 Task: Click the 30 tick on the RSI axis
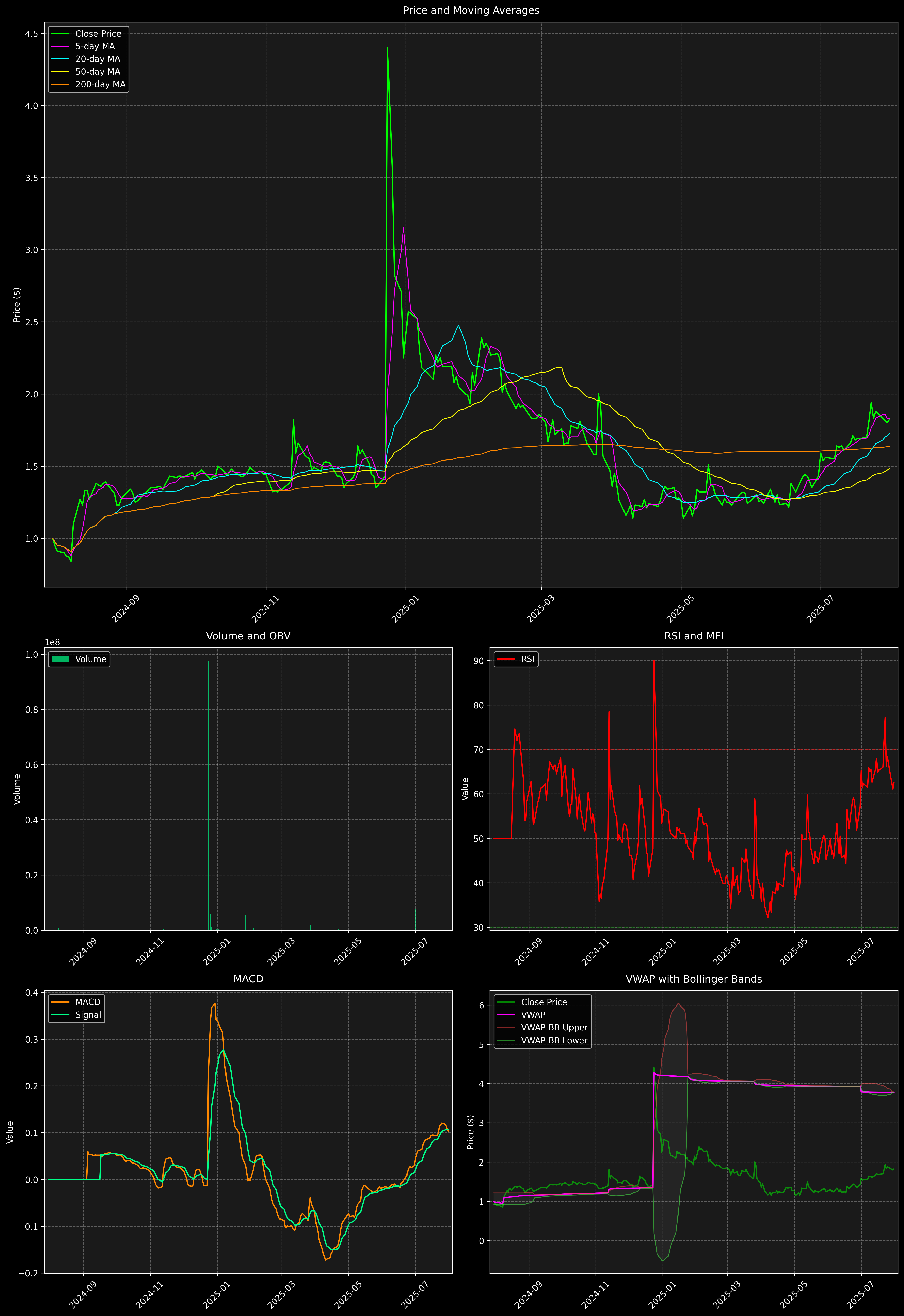point(479,927)
